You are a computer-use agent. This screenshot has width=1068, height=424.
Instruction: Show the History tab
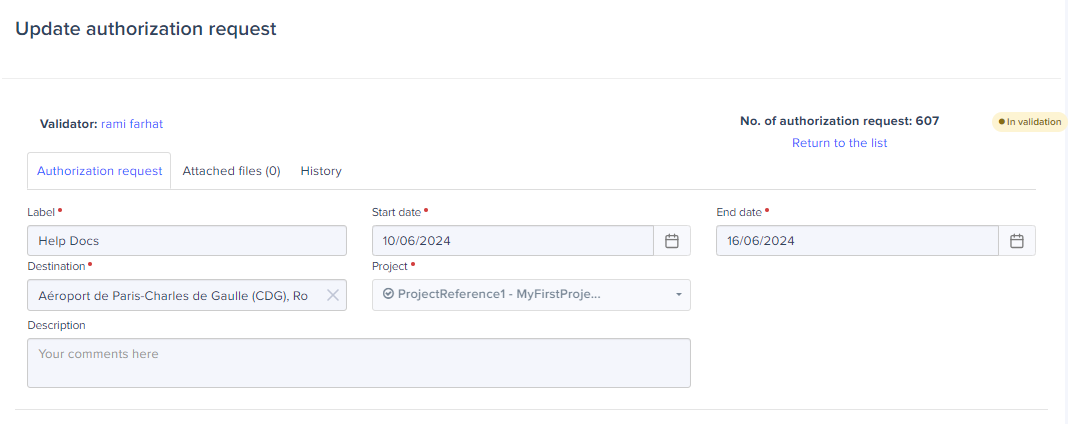pos(321,171)
